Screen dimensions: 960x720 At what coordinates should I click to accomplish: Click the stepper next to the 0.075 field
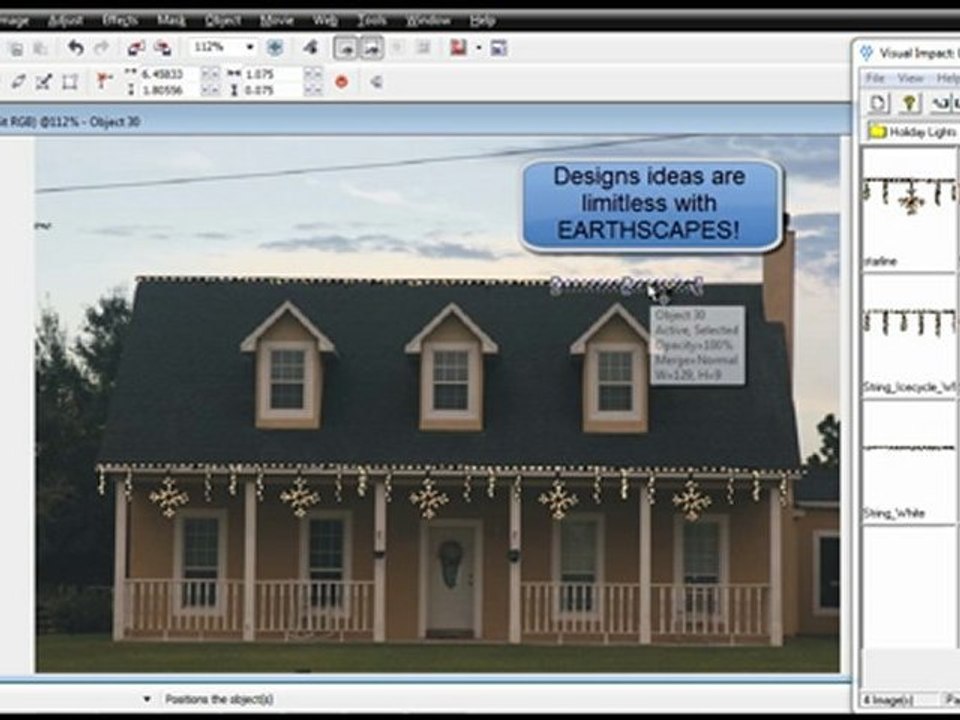click(313, 90)
